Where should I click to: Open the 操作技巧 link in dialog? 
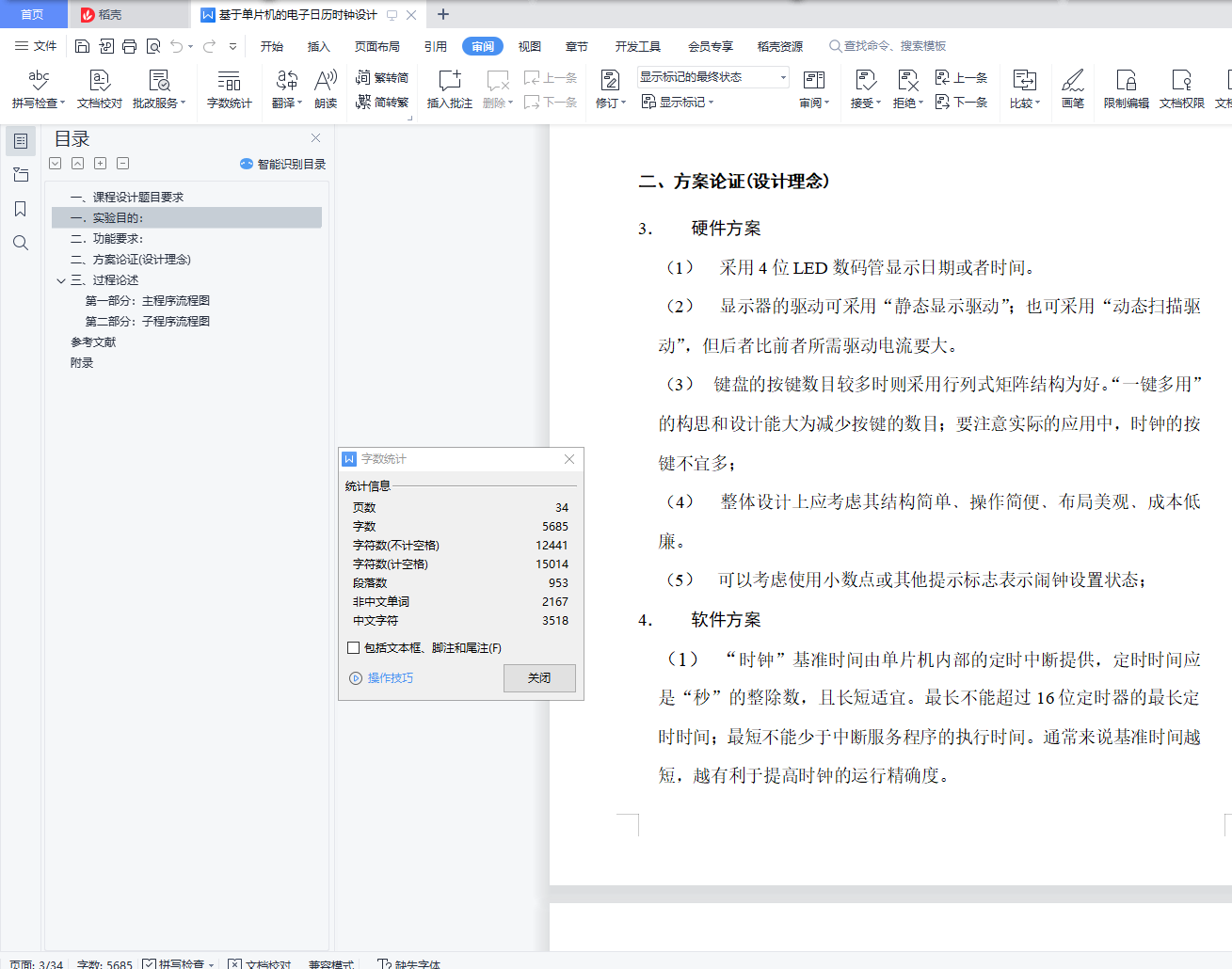(381, 678)
